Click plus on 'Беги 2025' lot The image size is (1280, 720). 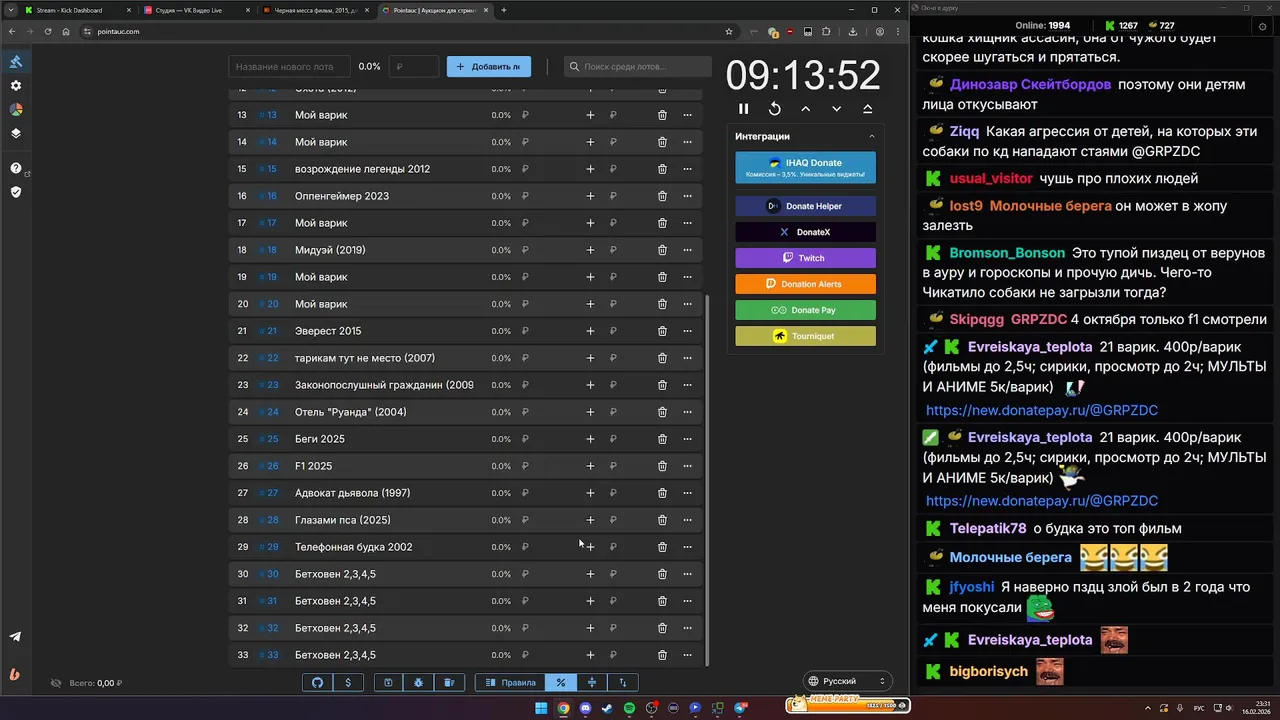click(x=590, y=439)
